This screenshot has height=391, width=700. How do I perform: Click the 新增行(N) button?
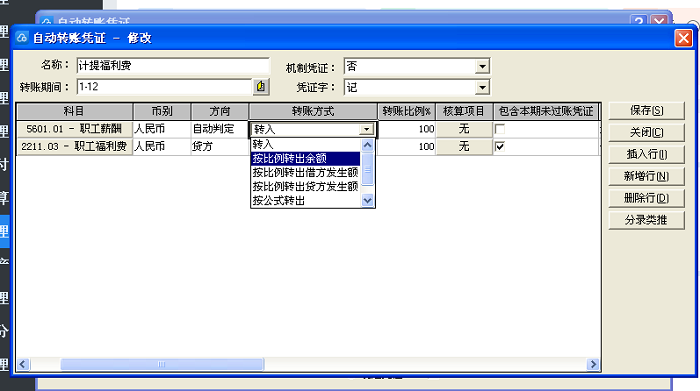click(646, 176)
